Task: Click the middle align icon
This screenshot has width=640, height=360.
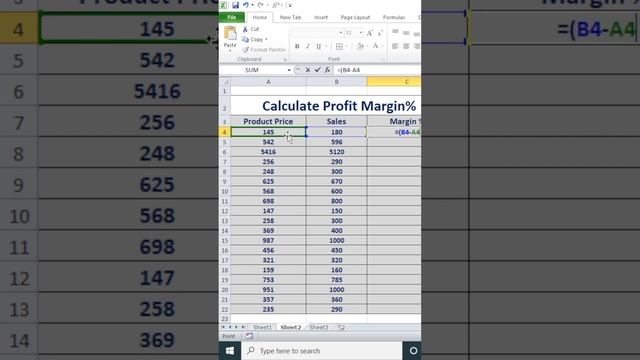Action: [x=406, y=32]
